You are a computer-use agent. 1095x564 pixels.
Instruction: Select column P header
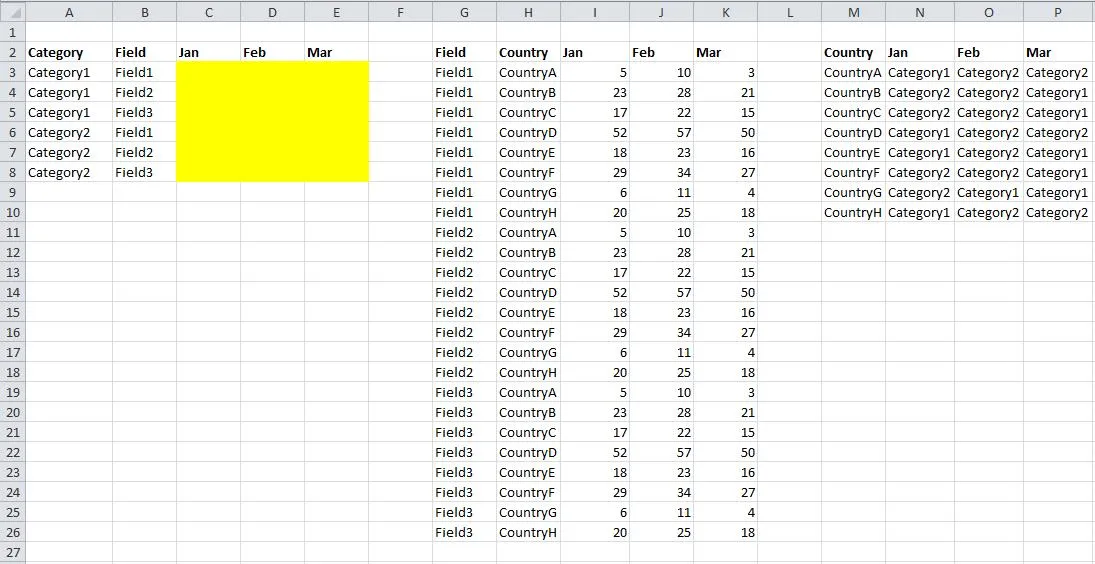click(x=1059, y=12)
